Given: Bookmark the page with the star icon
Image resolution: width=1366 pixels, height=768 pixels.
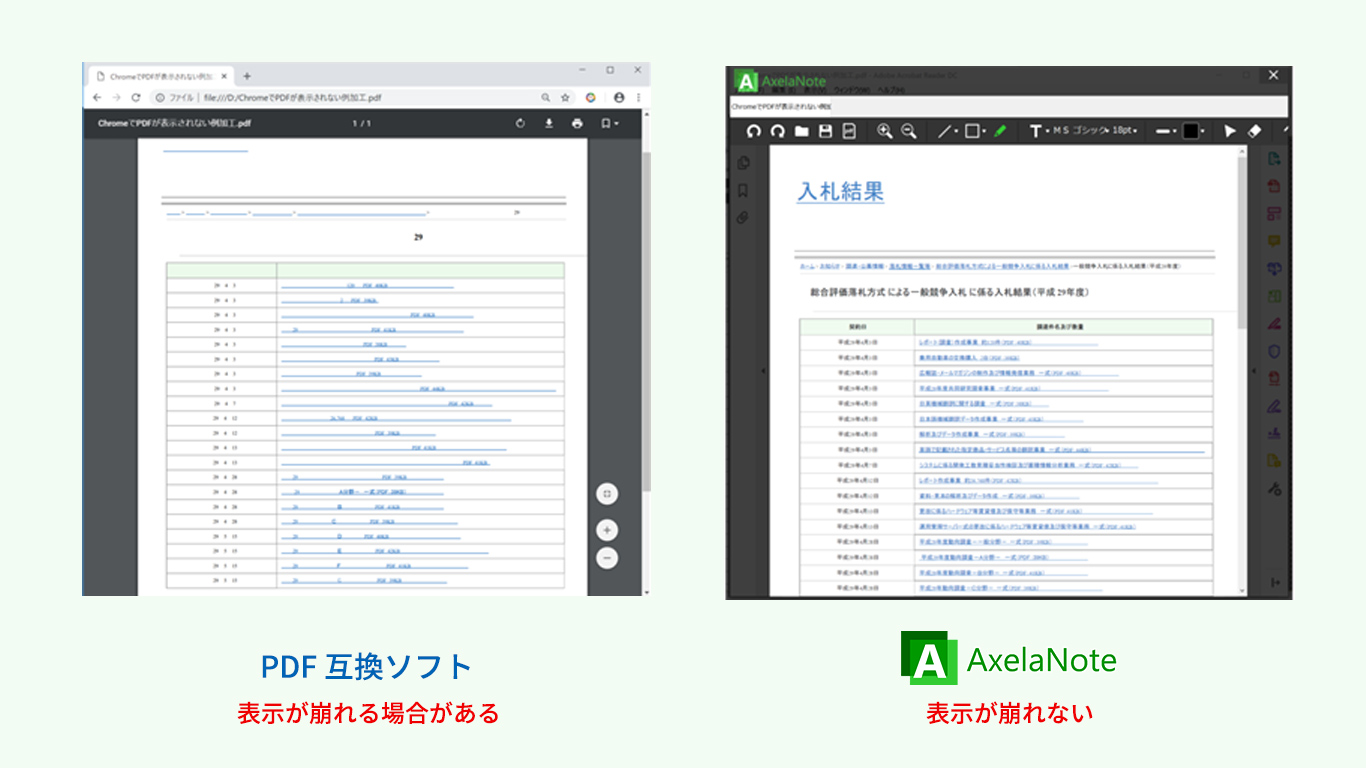Looking at the screenshot, I should coord(565,98).
